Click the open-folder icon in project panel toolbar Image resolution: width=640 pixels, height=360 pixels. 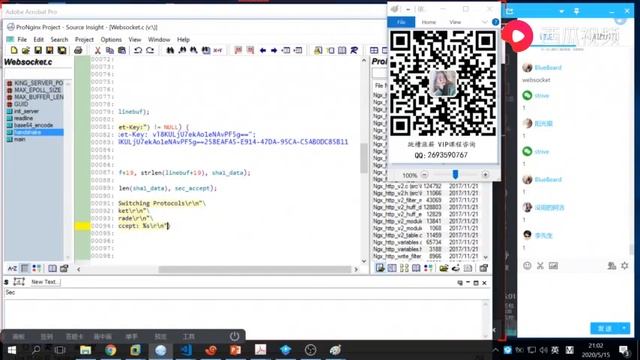[x=444, y=268]
